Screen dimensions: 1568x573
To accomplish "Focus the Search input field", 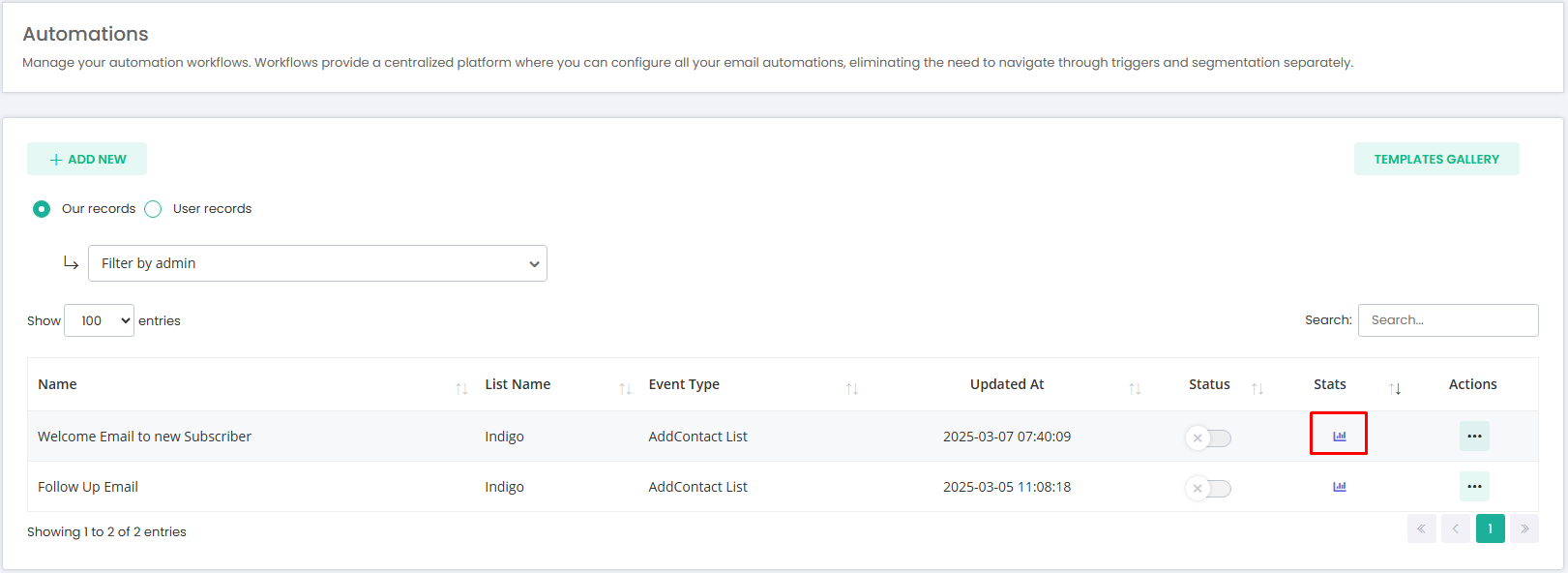I will coord(1448,320).
